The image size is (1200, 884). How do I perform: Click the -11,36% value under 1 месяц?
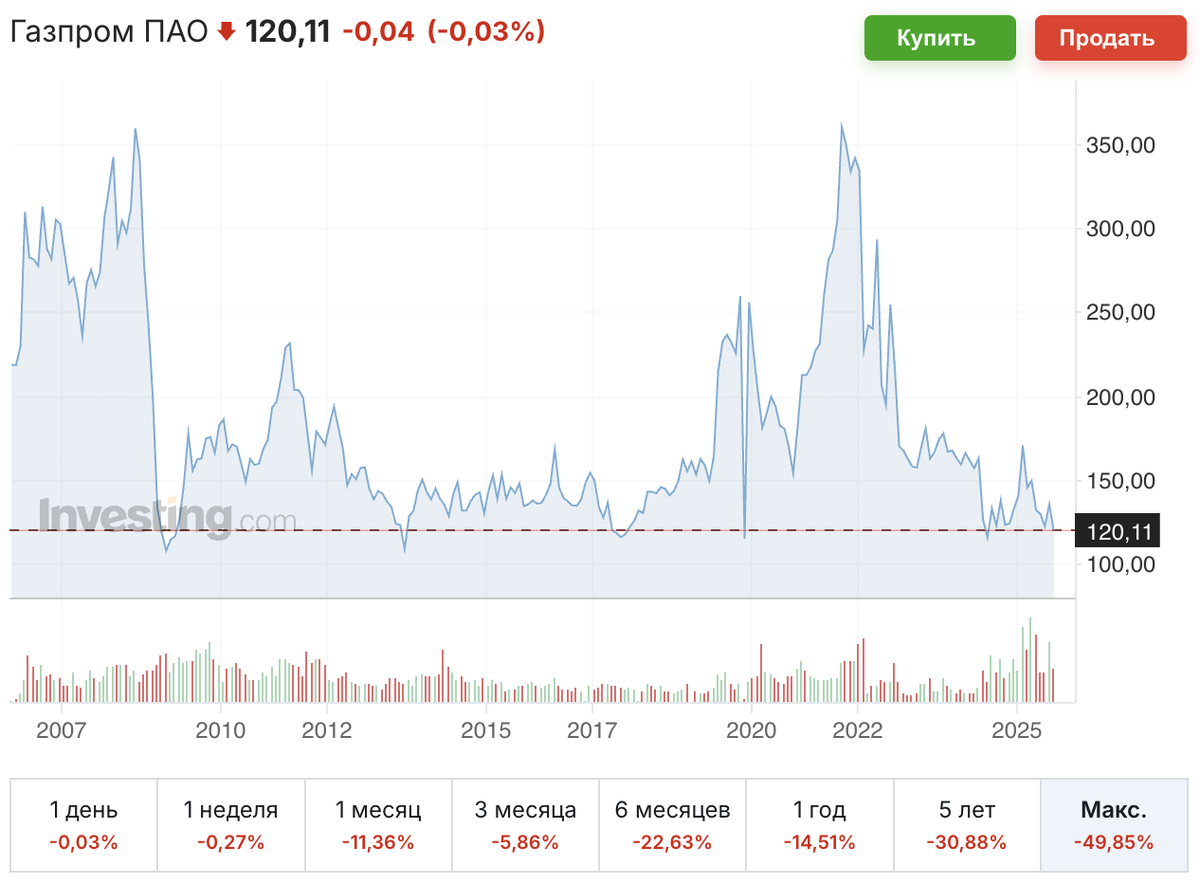378,842
